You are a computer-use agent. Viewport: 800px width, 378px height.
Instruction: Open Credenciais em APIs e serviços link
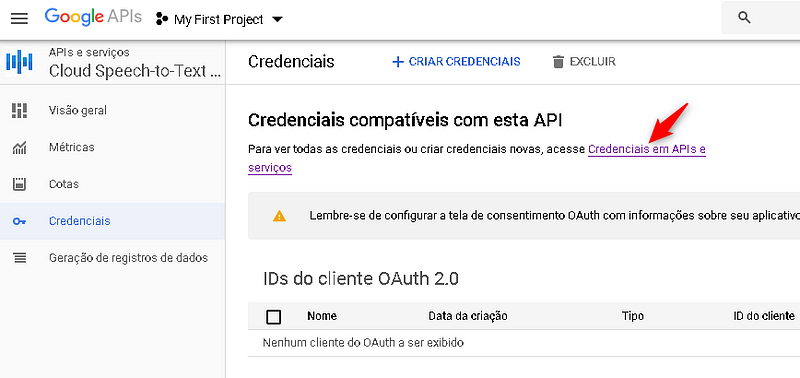[647, 149]
